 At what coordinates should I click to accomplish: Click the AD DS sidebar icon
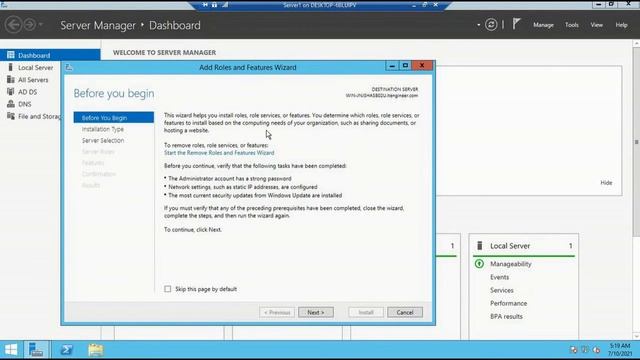[x=11, y=91]
